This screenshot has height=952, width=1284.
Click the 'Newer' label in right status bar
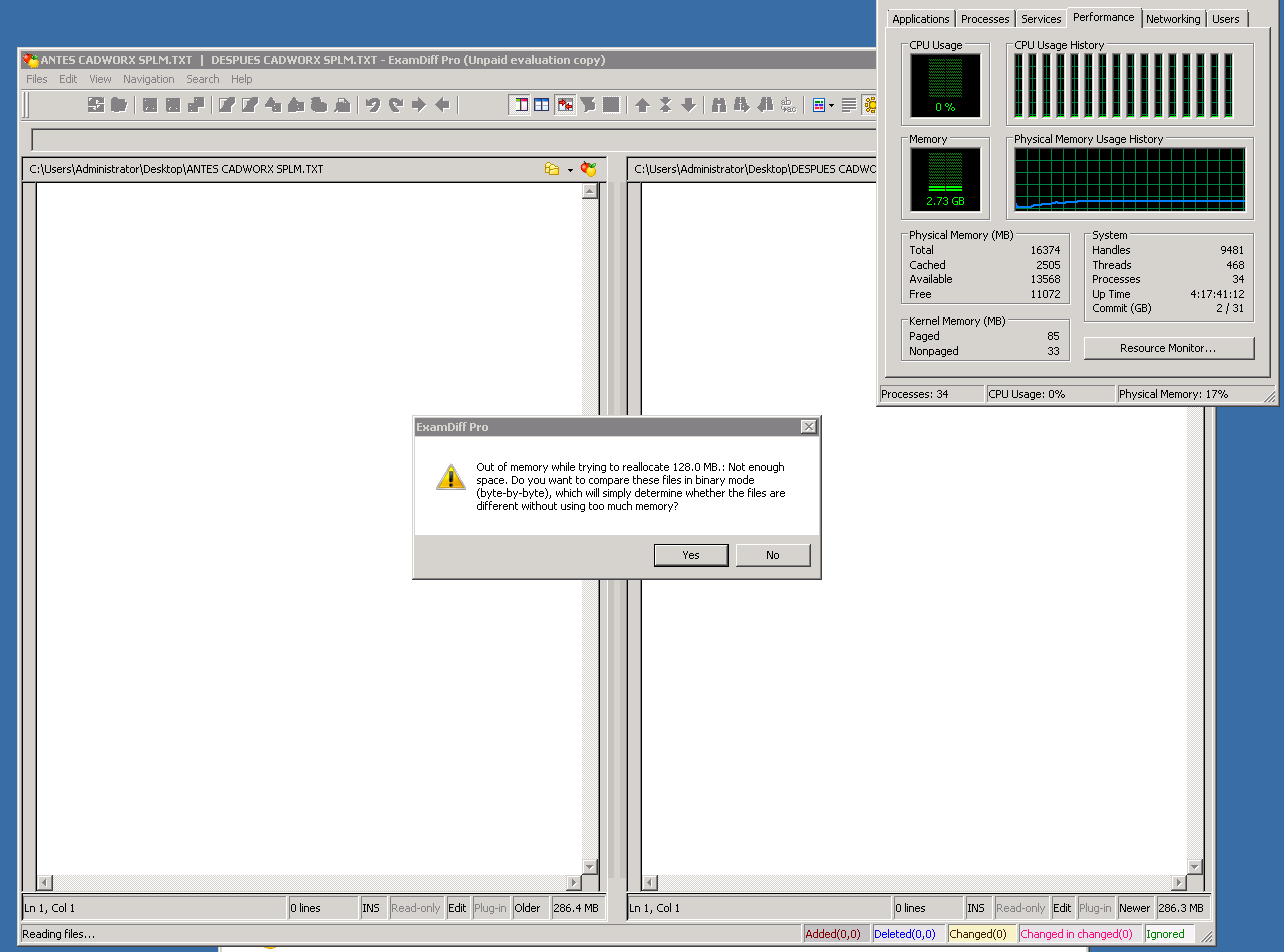pyautogui.click(x=1134, y=908)
